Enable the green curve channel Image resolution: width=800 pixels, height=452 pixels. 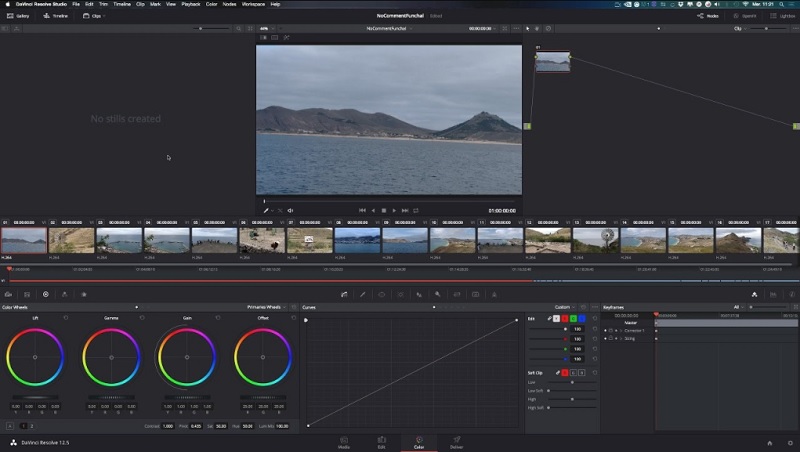(x=573, y=318)
